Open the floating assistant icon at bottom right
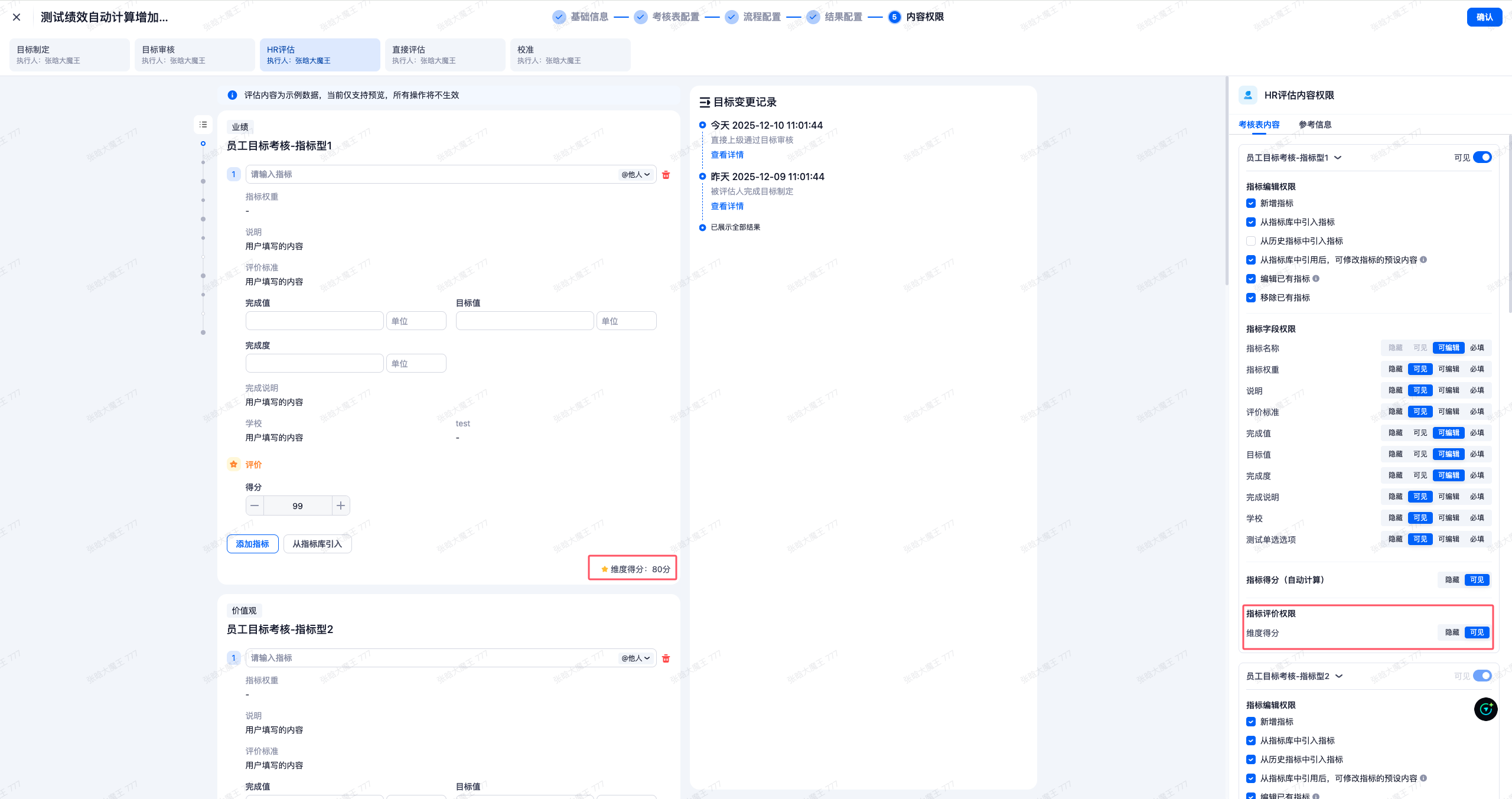Screen dimensions: 1512x799 click(1485, 709)
